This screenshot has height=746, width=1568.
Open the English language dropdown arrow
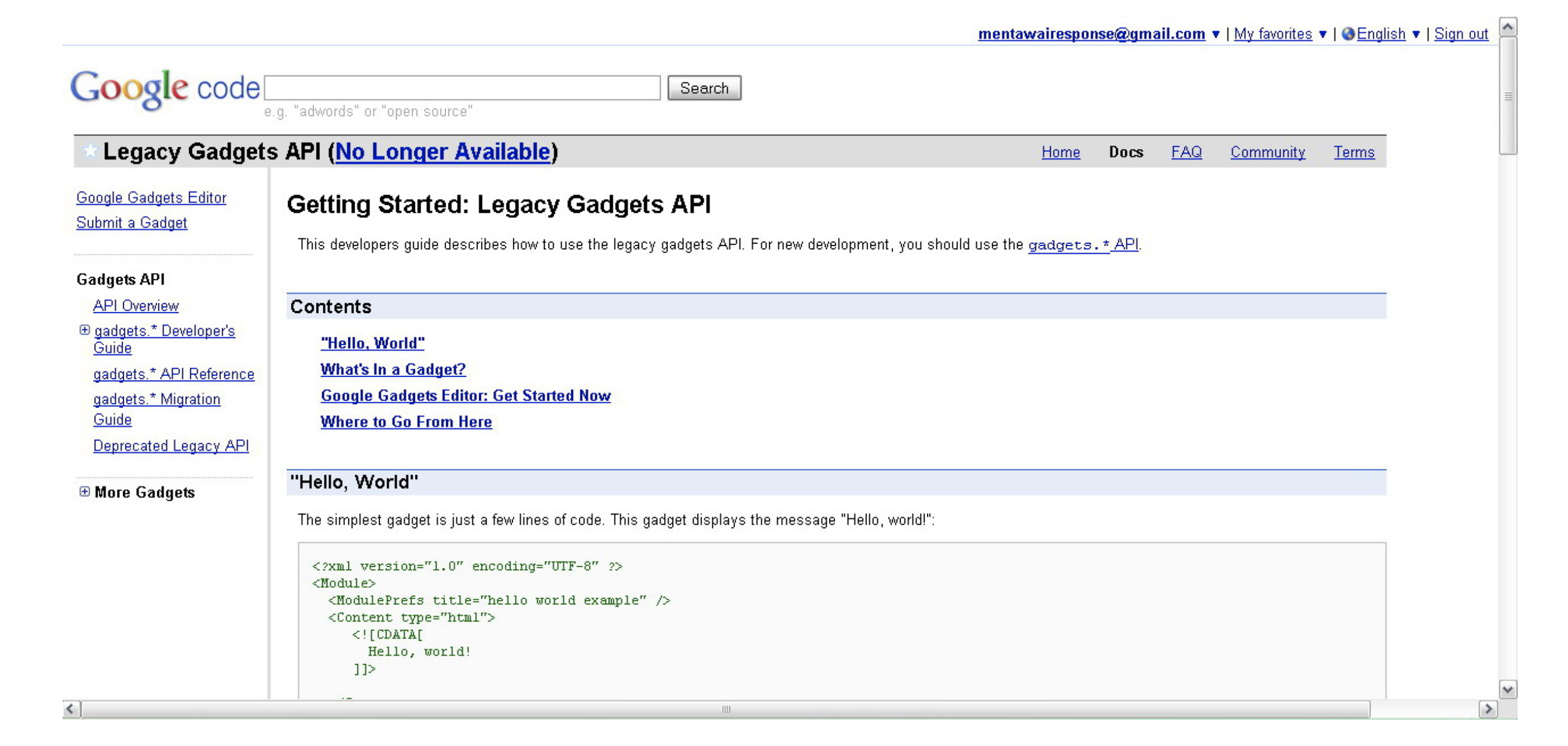[x=1416, y=35]
